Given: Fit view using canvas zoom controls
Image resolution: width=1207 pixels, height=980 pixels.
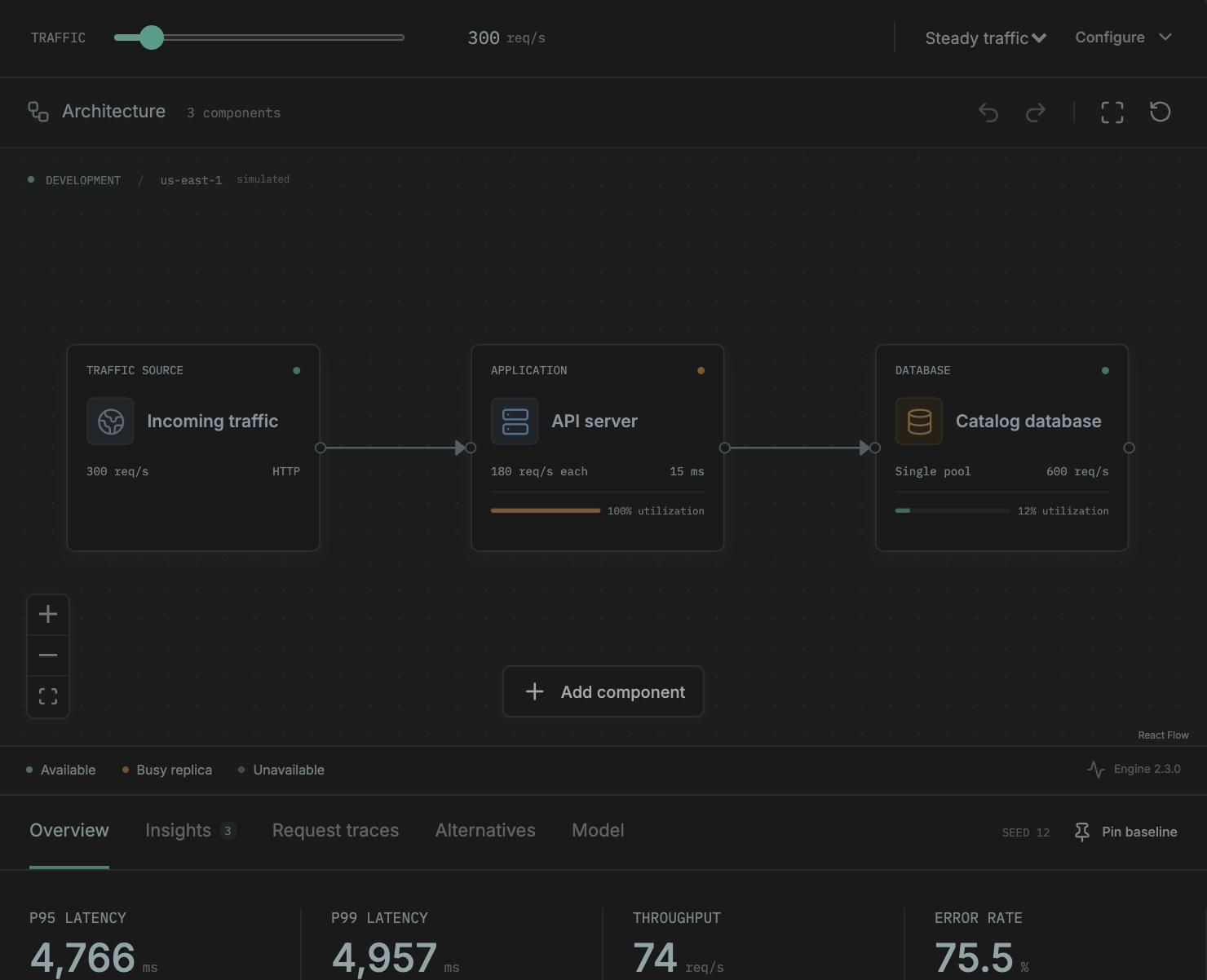Looking at the screenshot, I should point(48,696).
